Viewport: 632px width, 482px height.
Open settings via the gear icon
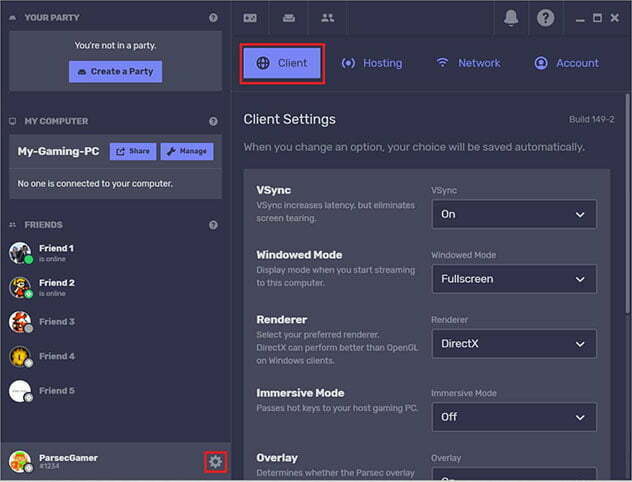tap(215, 462)
